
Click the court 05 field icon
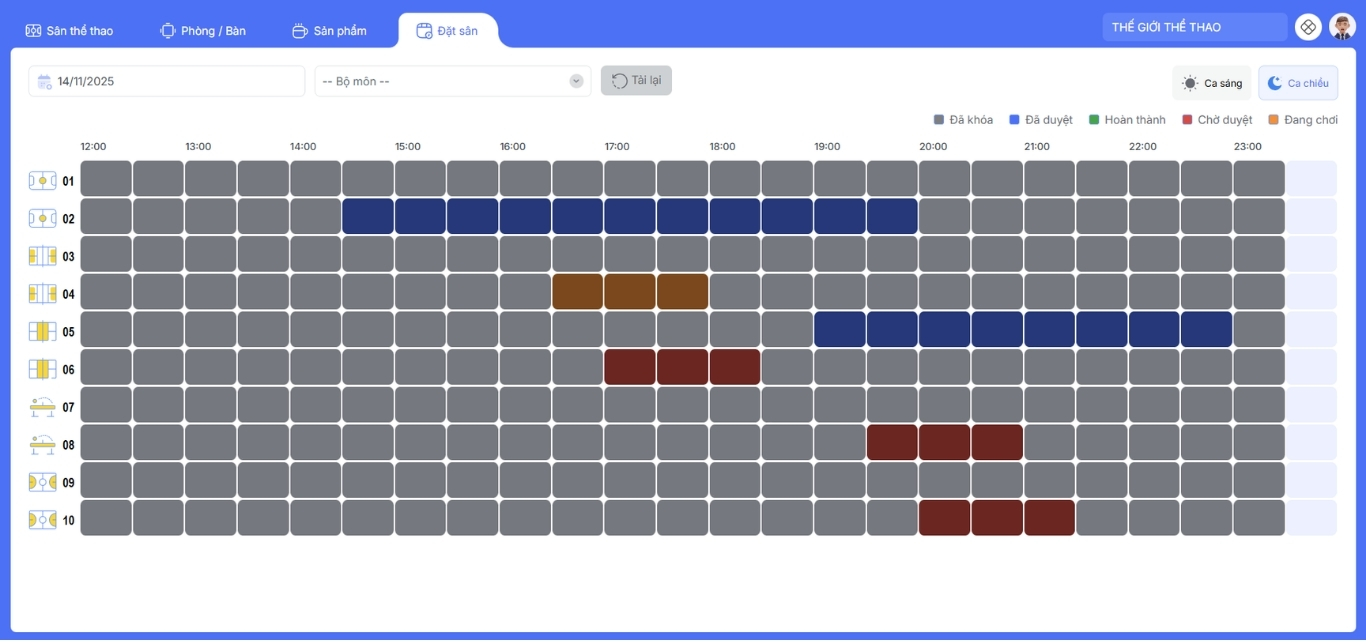(42, 332)
